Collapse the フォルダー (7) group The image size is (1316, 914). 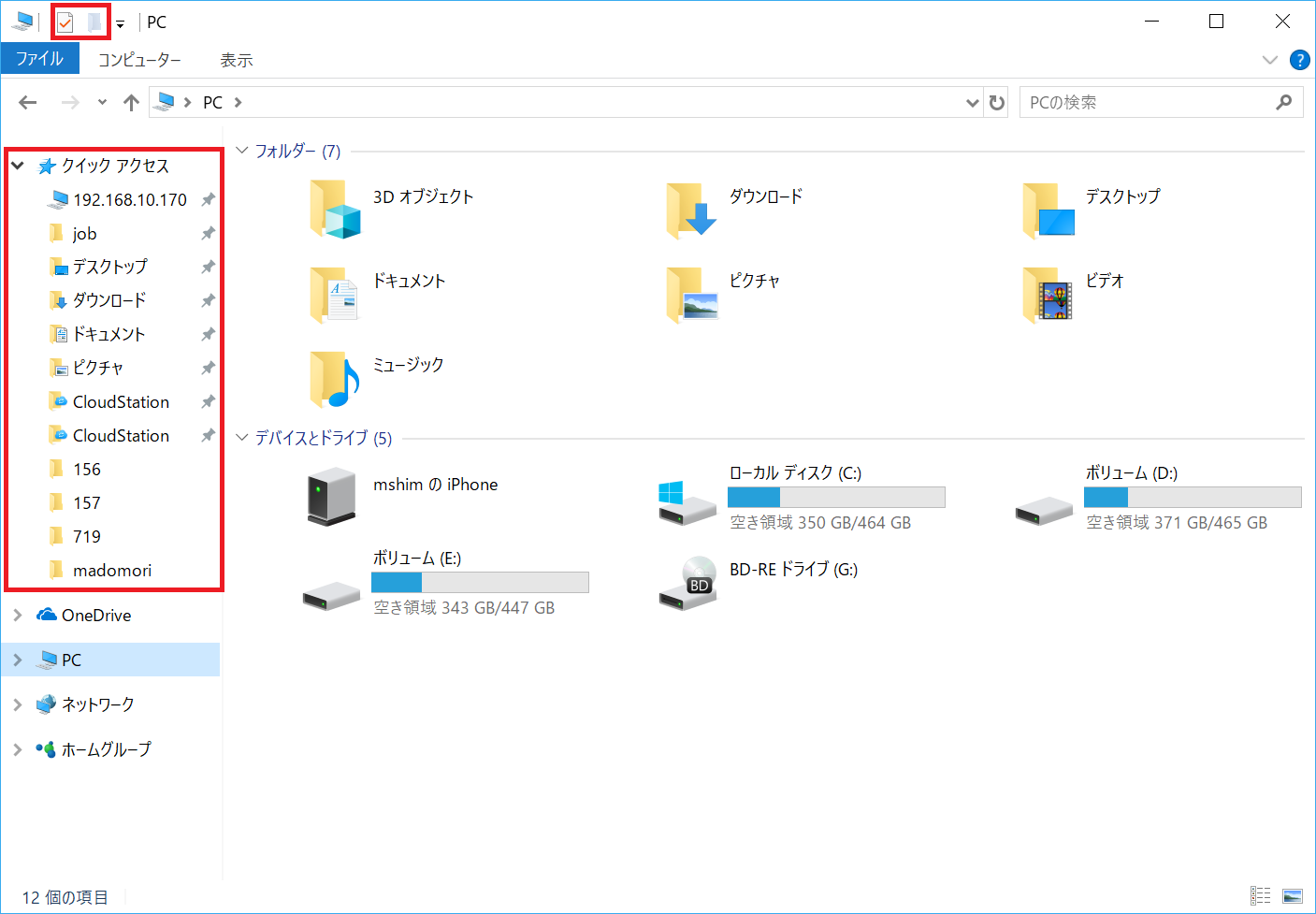(242, 151)
